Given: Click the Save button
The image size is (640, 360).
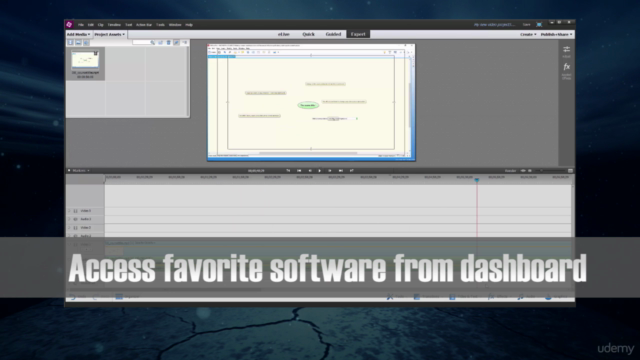Looking at the screenshot, I should tap(527, 24).
